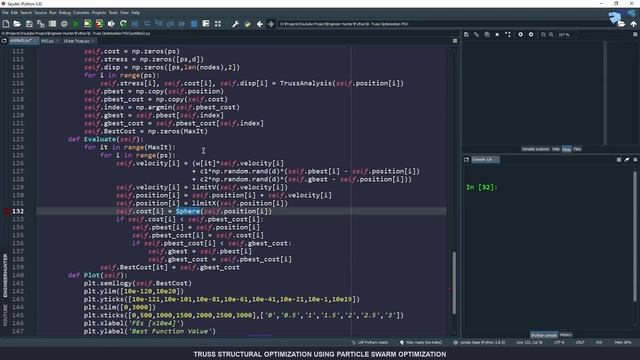Run cell and advance icon
This screenshot has height=360, width=640.
tap(99, 24)
